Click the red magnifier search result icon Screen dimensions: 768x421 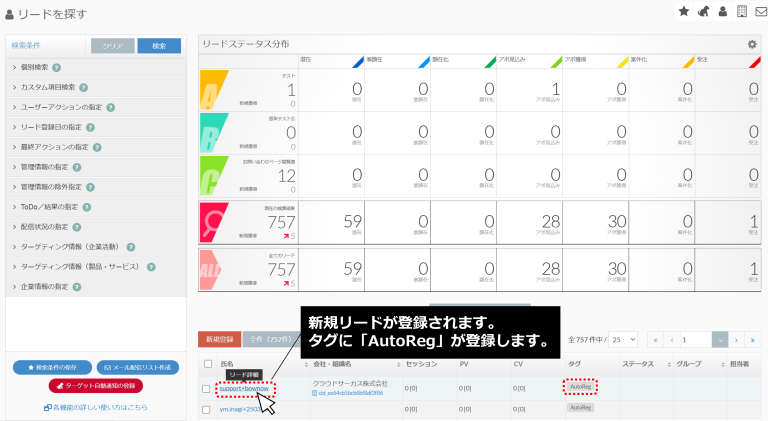(x=214, y=222)
